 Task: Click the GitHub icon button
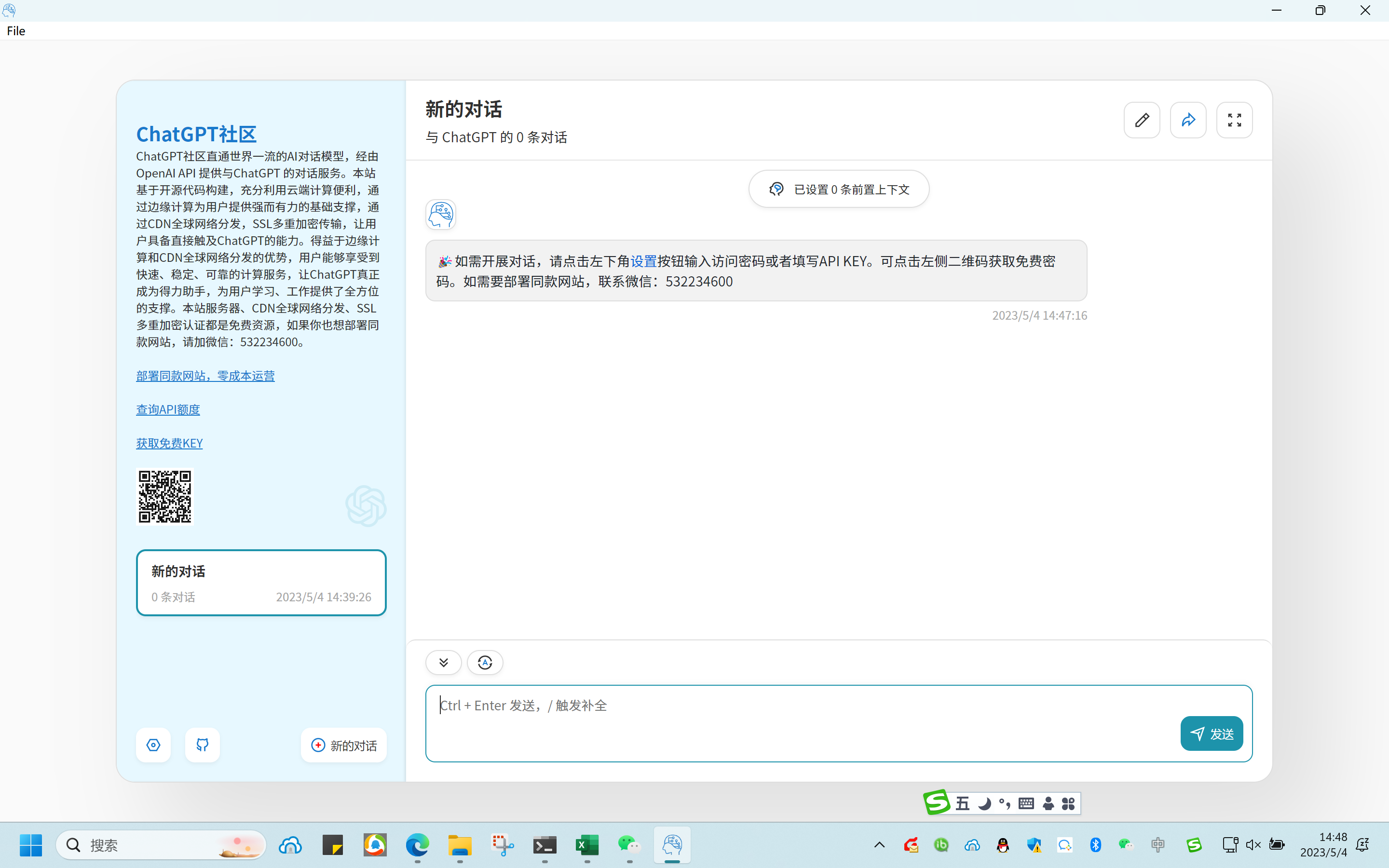202,745
